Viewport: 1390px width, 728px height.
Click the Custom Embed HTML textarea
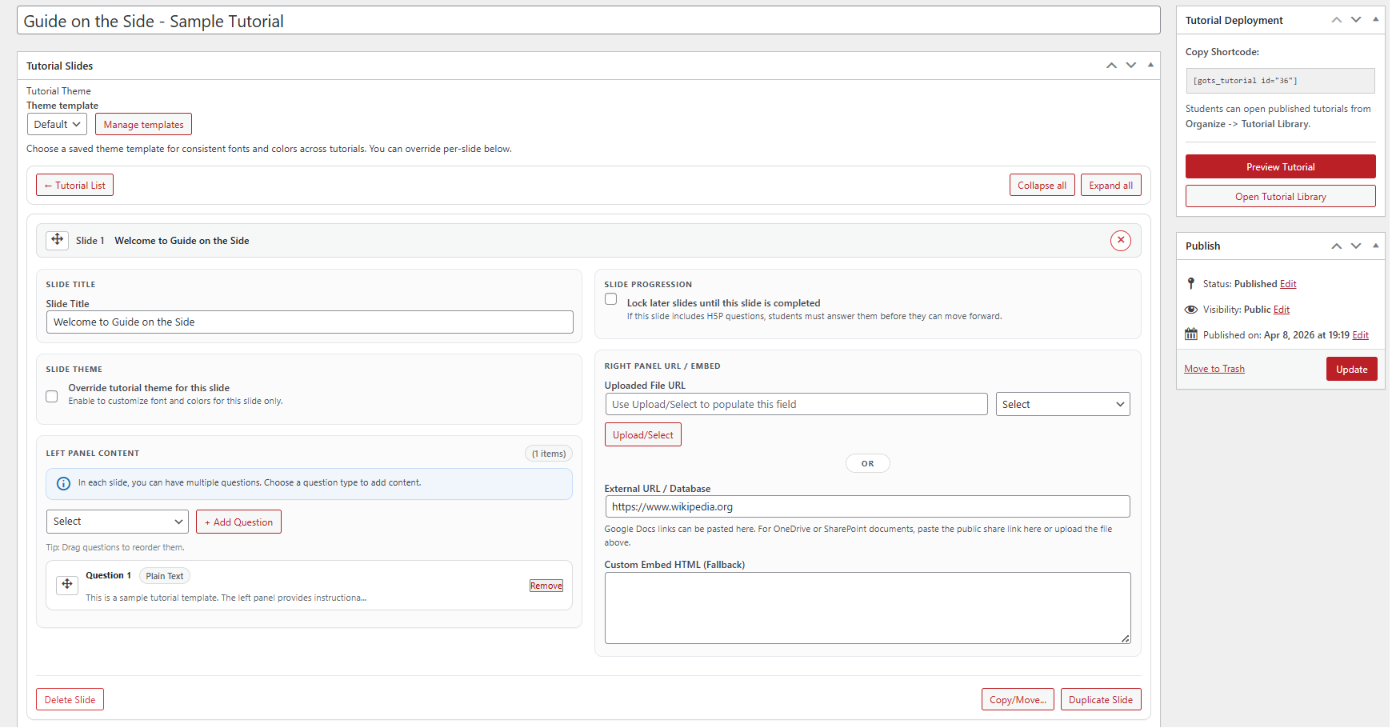[868, 608]
